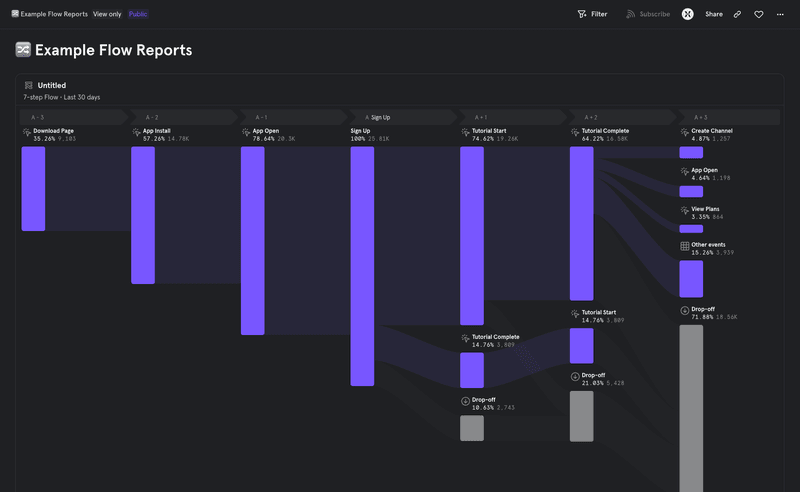Click the Drop-off arrow icon under Sign Up
Image resolution: width=800 pixels, height=492 pixels.
click(465, 401)
